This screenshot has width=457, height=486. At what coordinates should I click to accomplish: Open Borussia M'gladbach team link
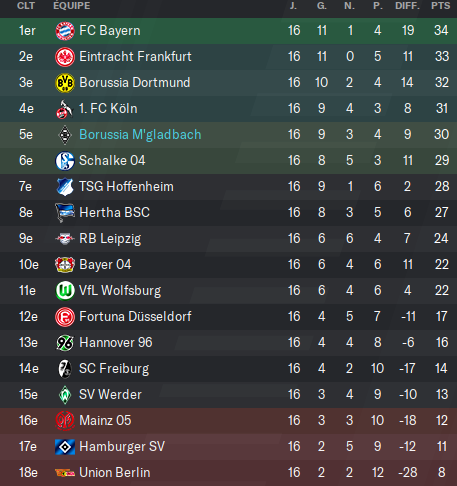pyautogui.click(x=140, y=135)
